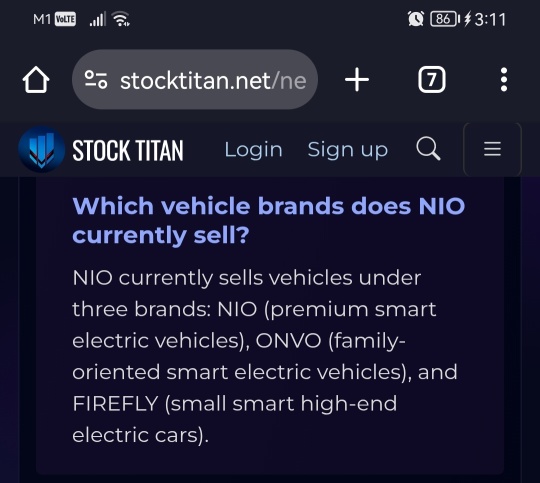
Task: Open the browser three-dot overflow menu
Action: [x=503, y=80]
